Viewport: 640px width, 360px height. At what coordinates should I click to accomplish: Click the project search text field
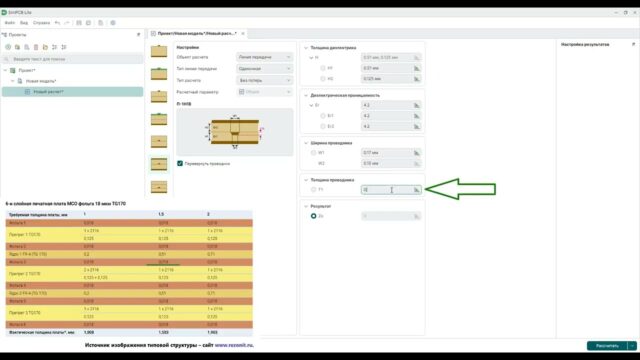tap(73, 59)
